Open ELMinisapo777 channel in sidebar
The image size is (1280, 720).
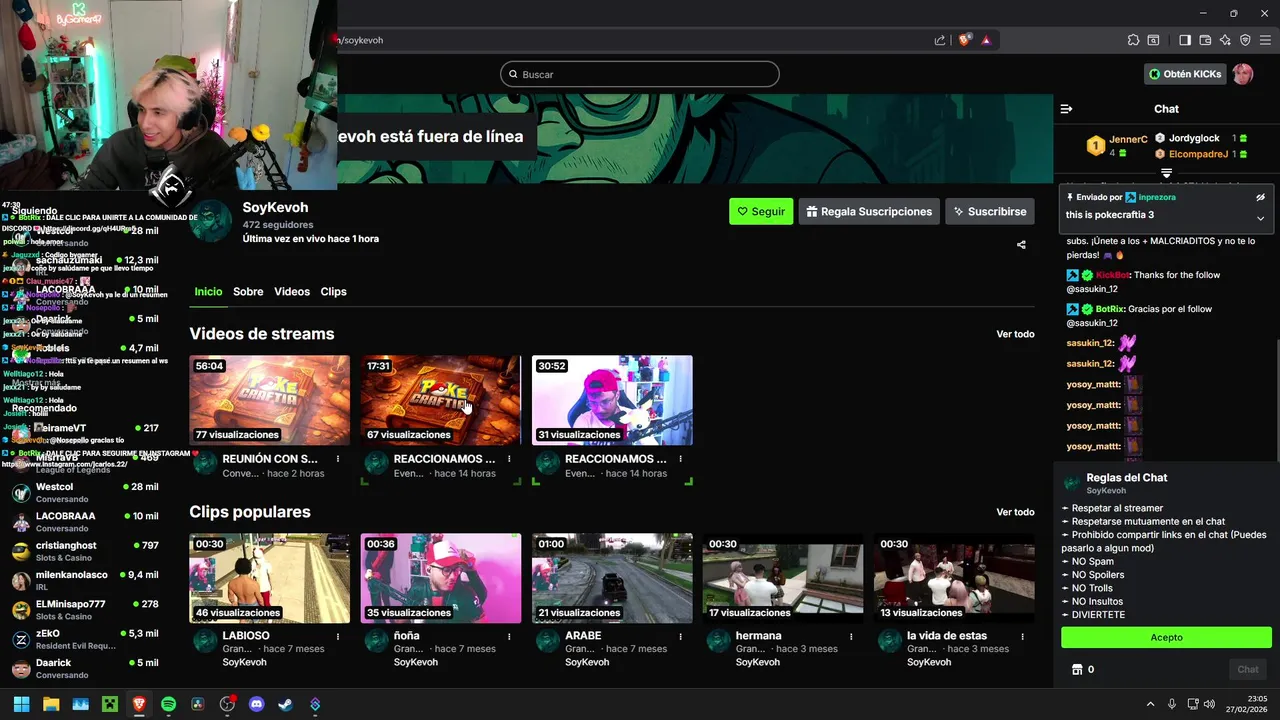(x=85, y=610)
